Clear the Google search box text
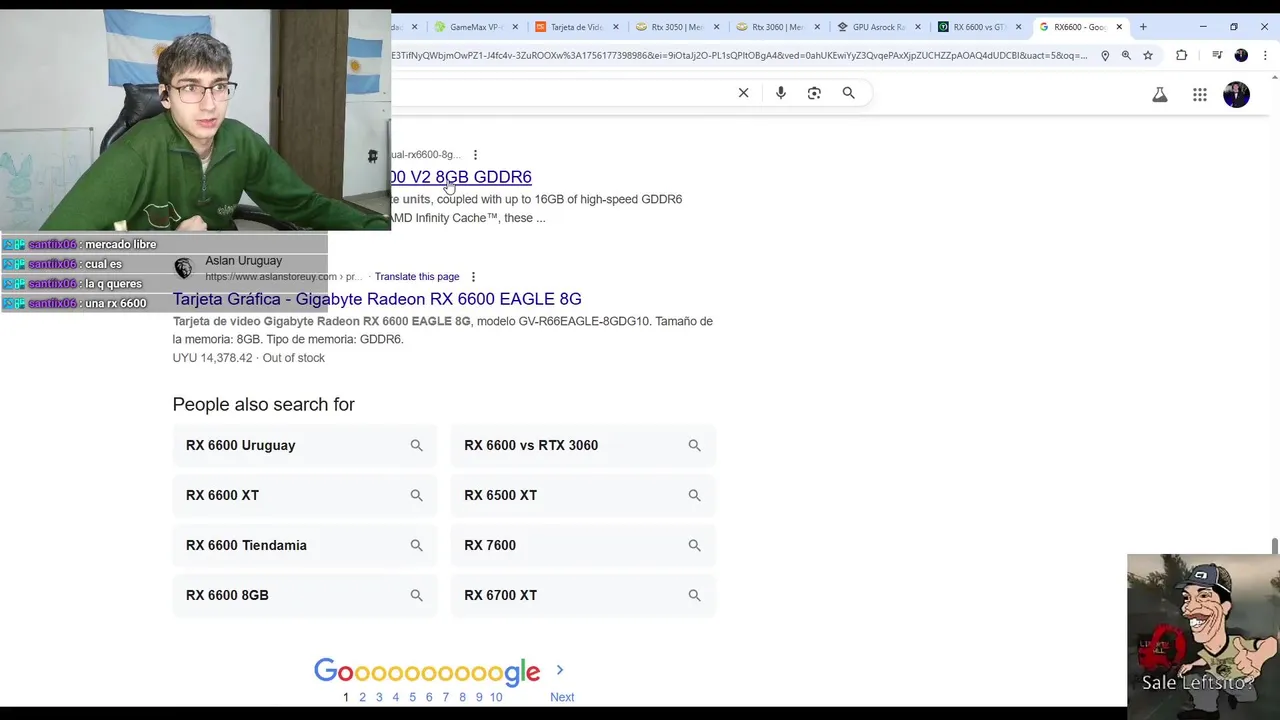Screen dimensions: 1280x720 tap(743, 93)
